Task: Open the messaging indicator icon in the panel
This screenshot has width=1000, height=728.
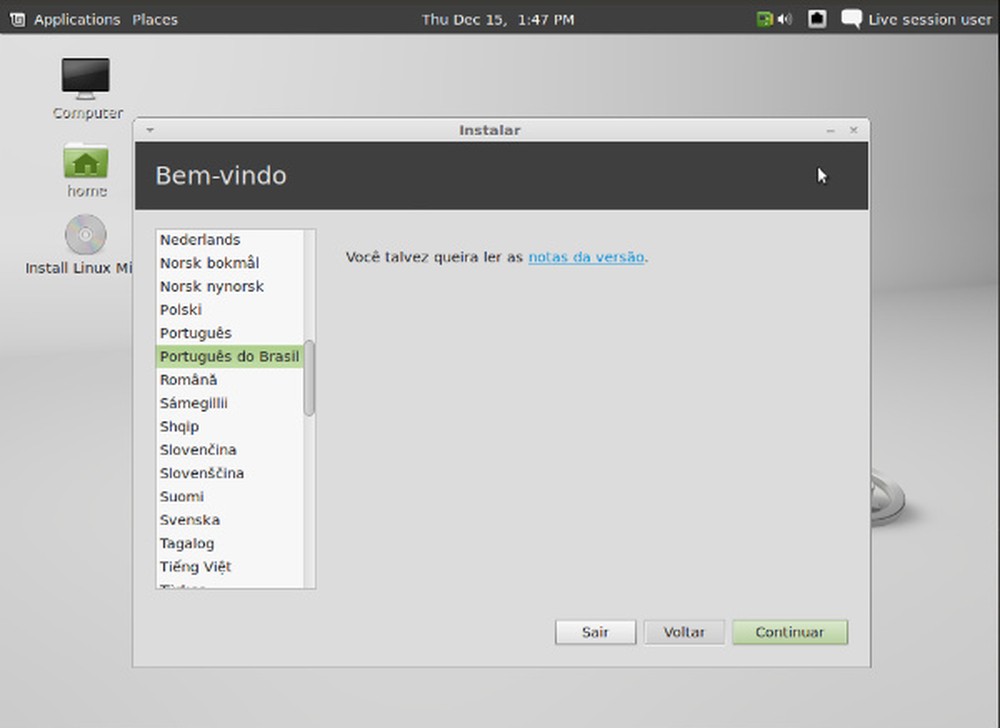Action: click(852, 18)
